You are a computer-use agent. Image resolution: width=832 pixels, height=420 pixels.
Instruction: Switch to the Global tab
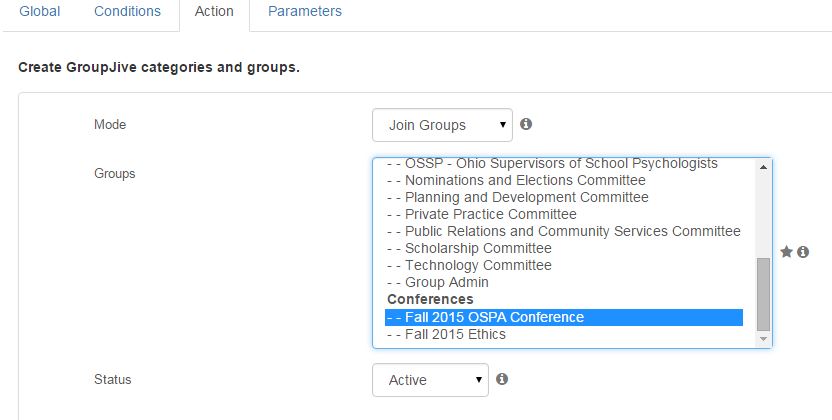(x=40, y=11)
